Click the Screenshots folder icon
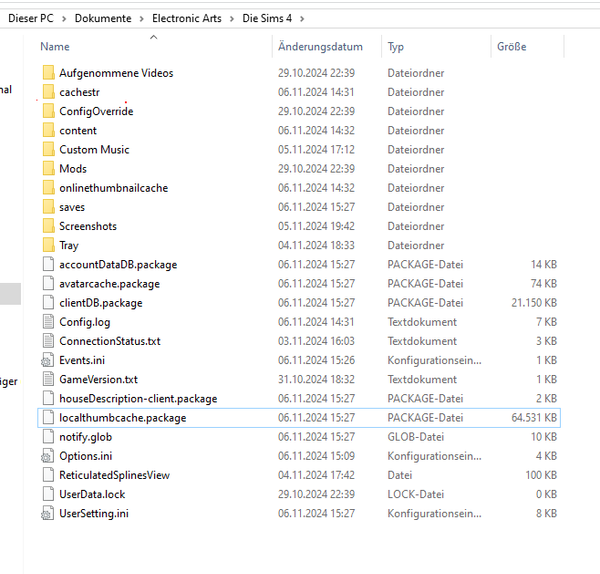Viewport: 600px width, 574px height. click(49, 226)
